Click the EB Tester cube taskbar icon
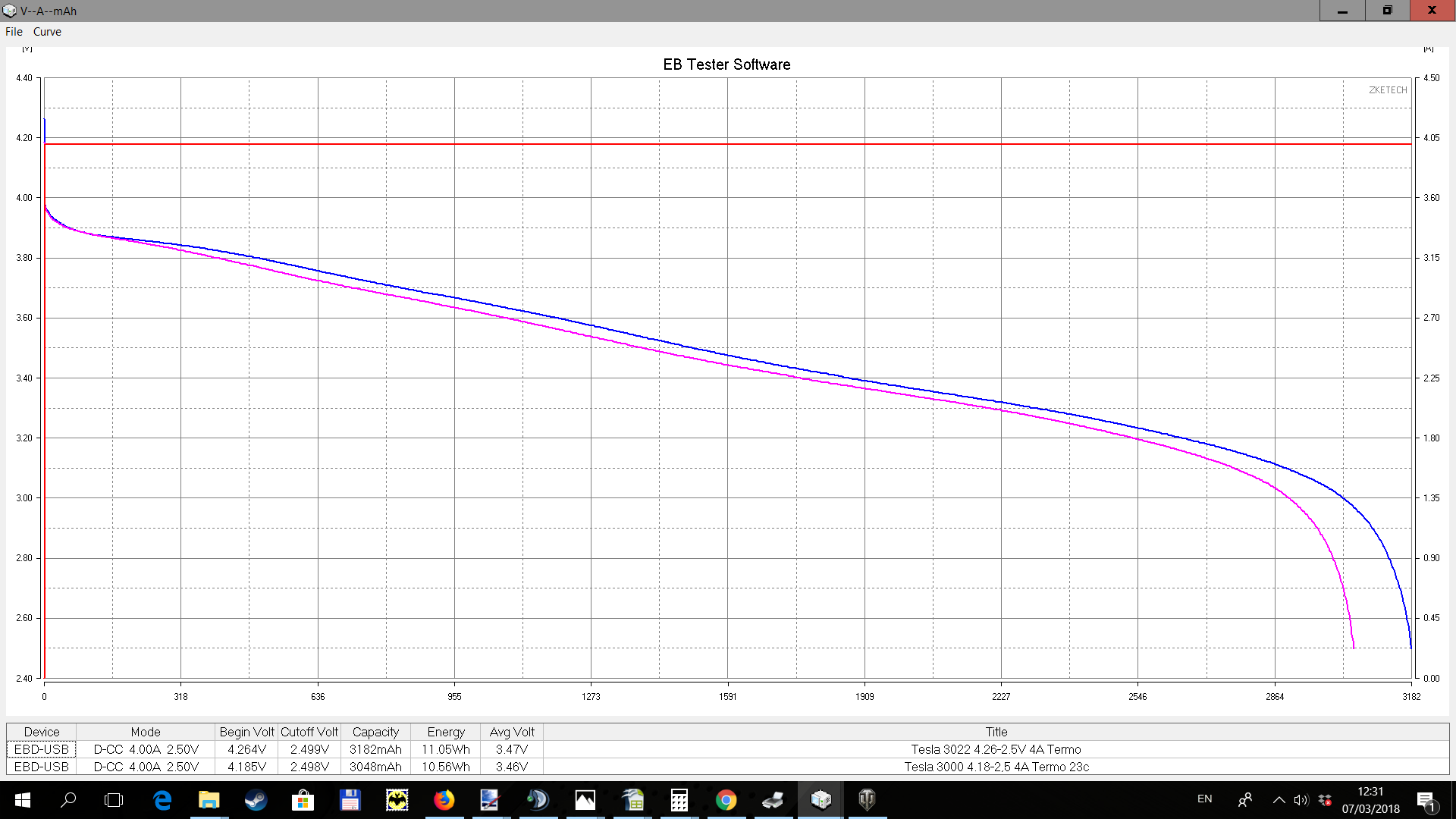1456x819 pixels. point(820,799)
